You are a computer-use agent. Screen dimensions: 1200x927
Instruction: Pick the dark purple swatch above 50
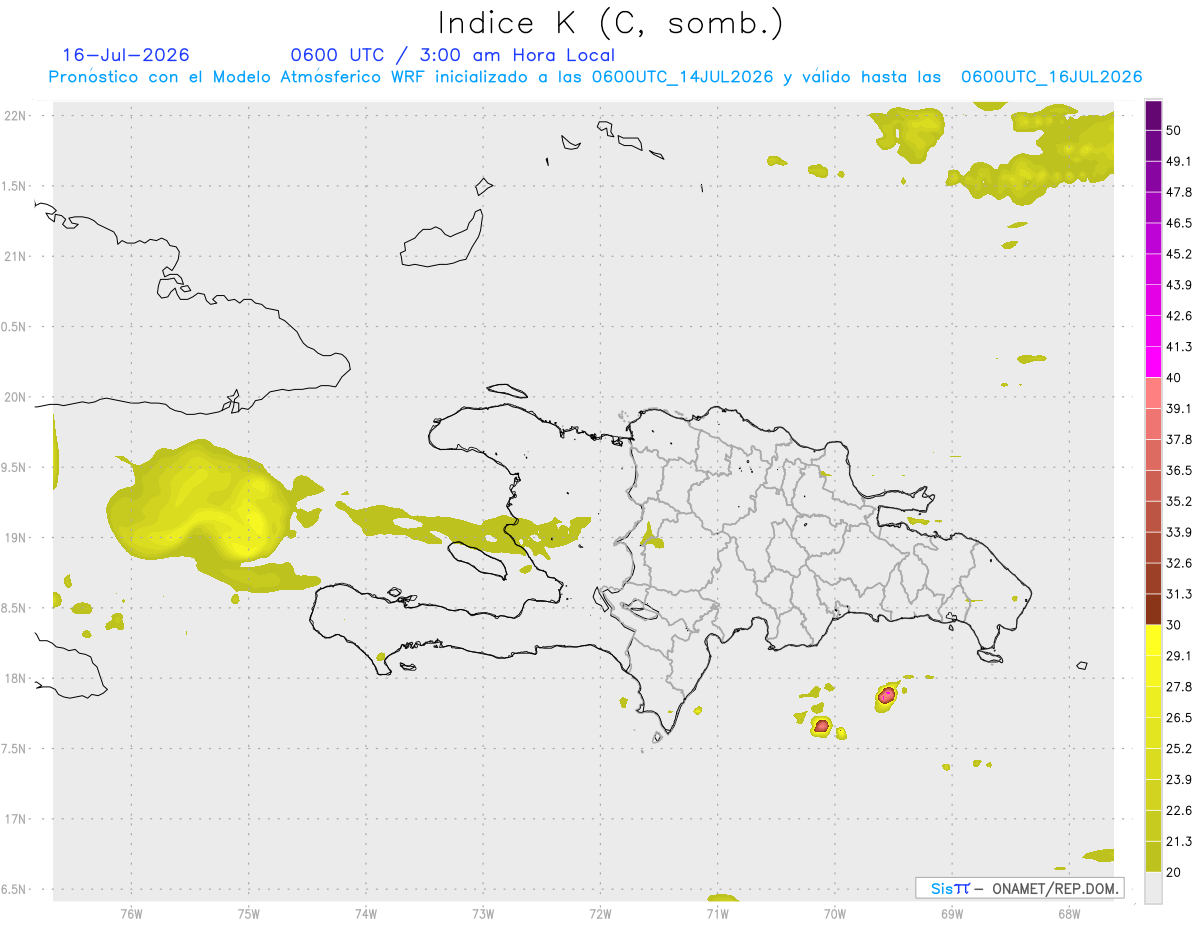click(1153, 115)
